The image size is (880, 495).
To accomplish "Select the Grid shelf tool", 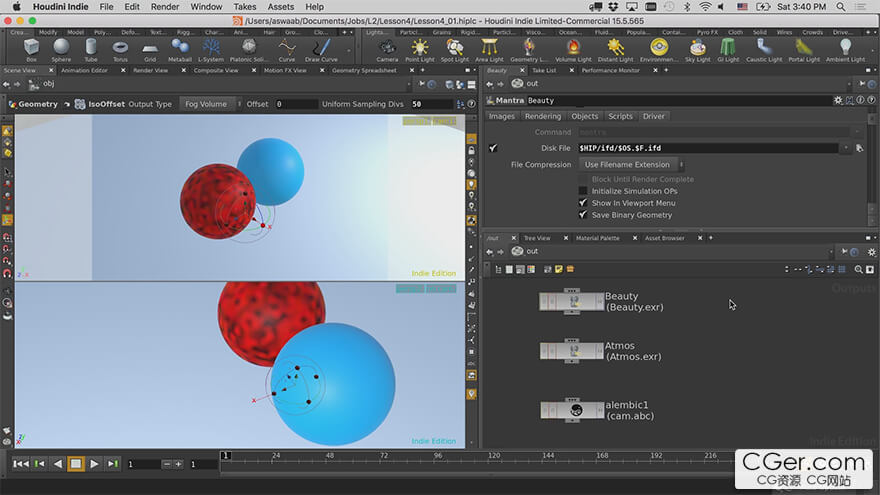I will point(150,50).
